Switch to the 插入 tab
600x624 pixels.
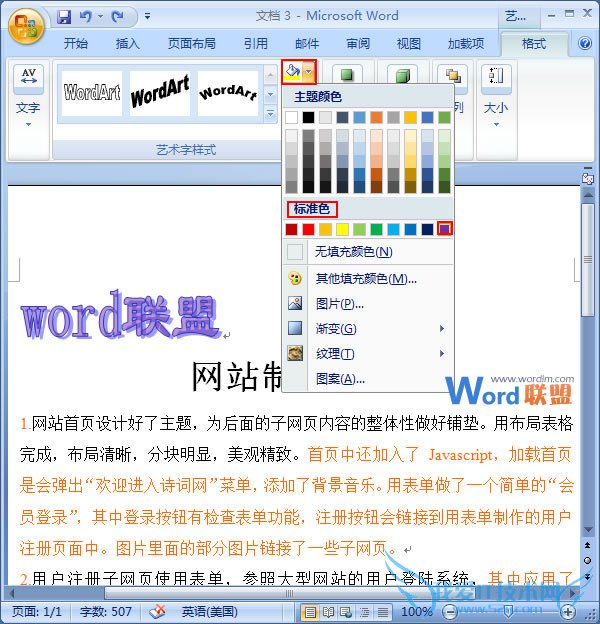coord(127,43)
